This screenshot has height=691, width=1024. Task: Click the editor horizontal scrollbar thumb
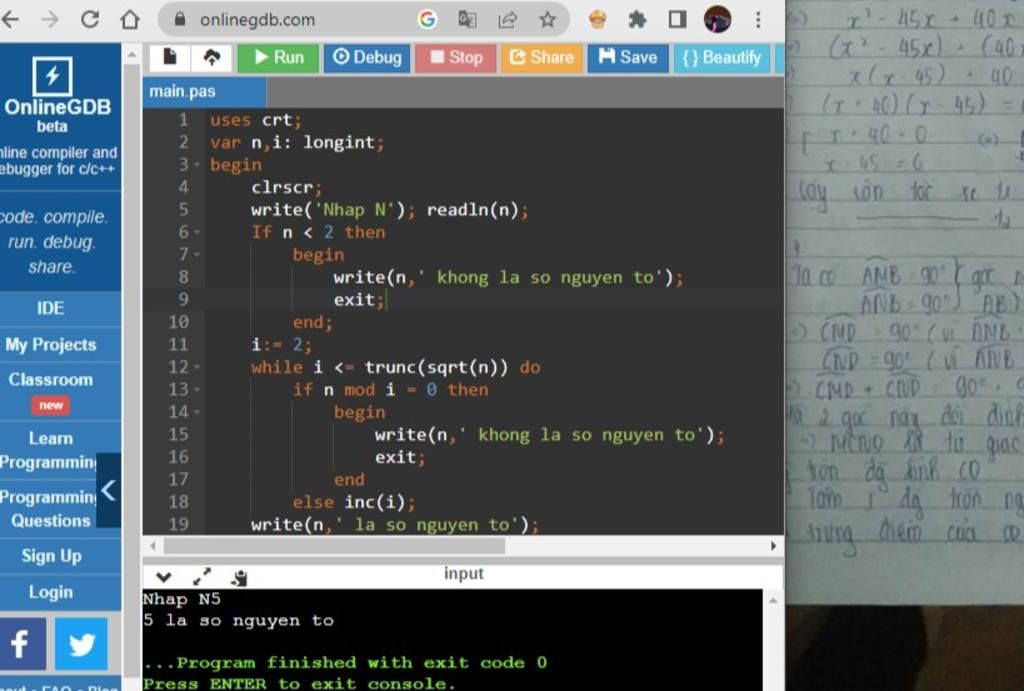pos(334,545)
